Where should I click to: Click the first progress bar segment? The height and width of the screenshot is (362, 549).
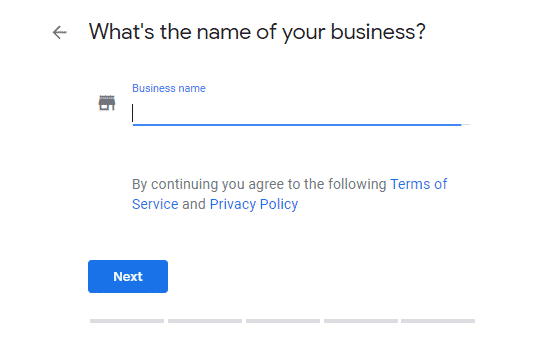click(x=127, y=321)
